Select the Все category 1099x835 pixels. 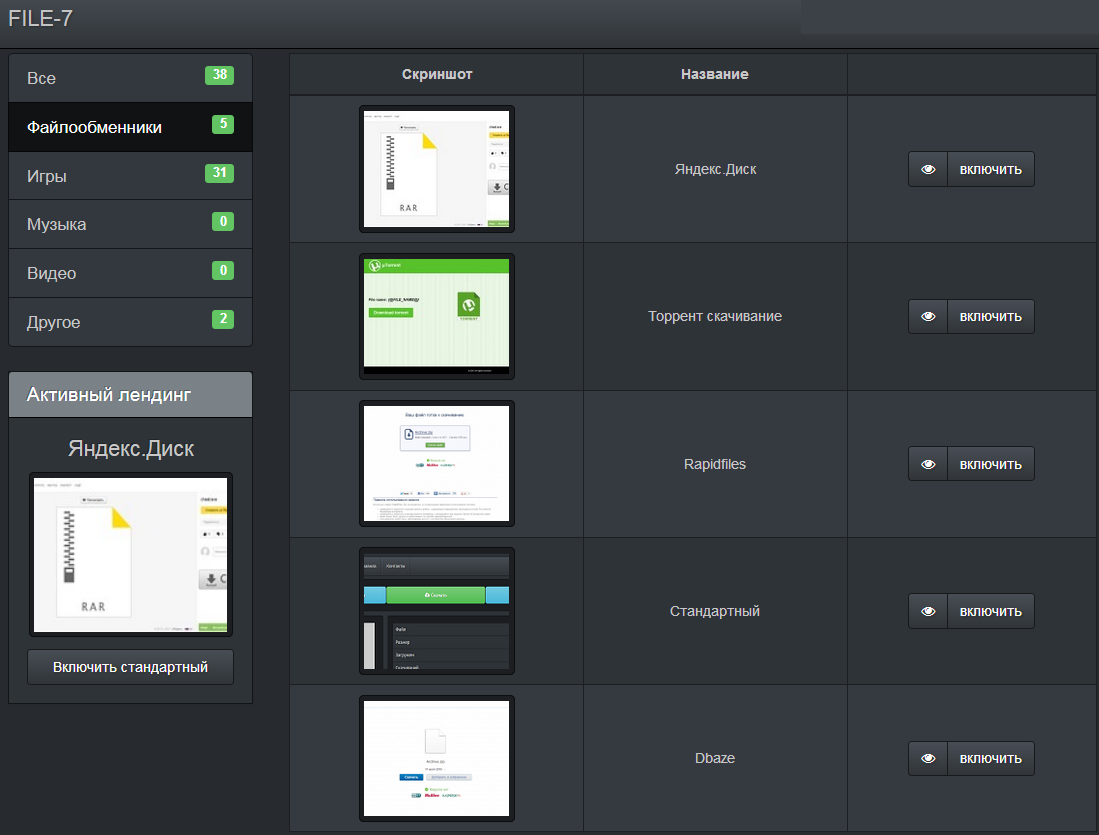pyautogui.click(x=130, y=78)
